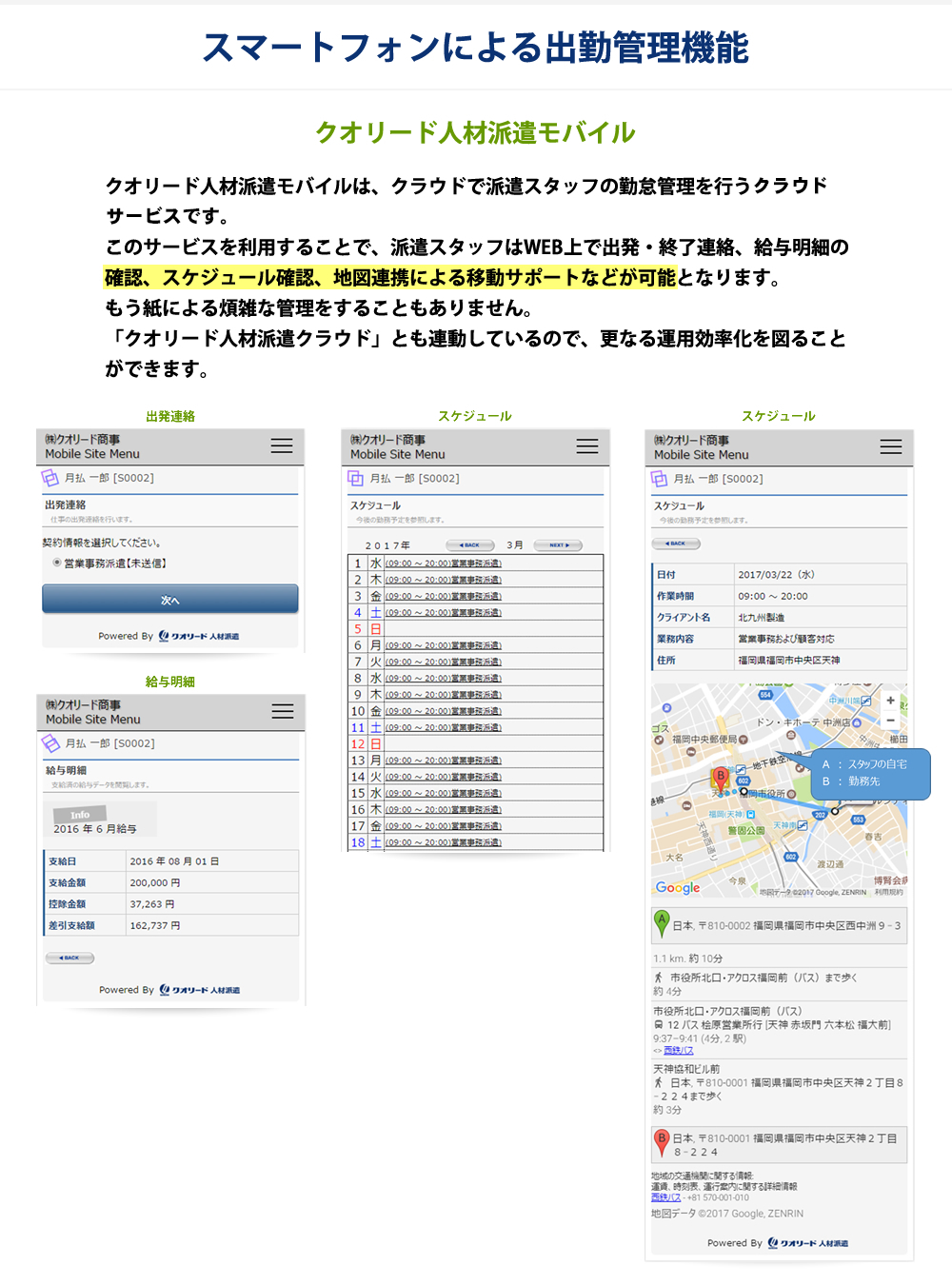
Task: Click BACK button on schedule detail screen
Action: pyautogui.click(x=676, y=544)
